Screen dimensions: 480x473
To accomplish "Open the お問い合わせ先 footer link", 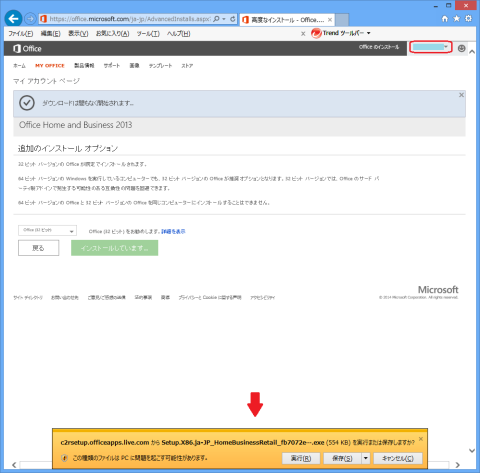I will pyautogui.click(x=65, y=297).
